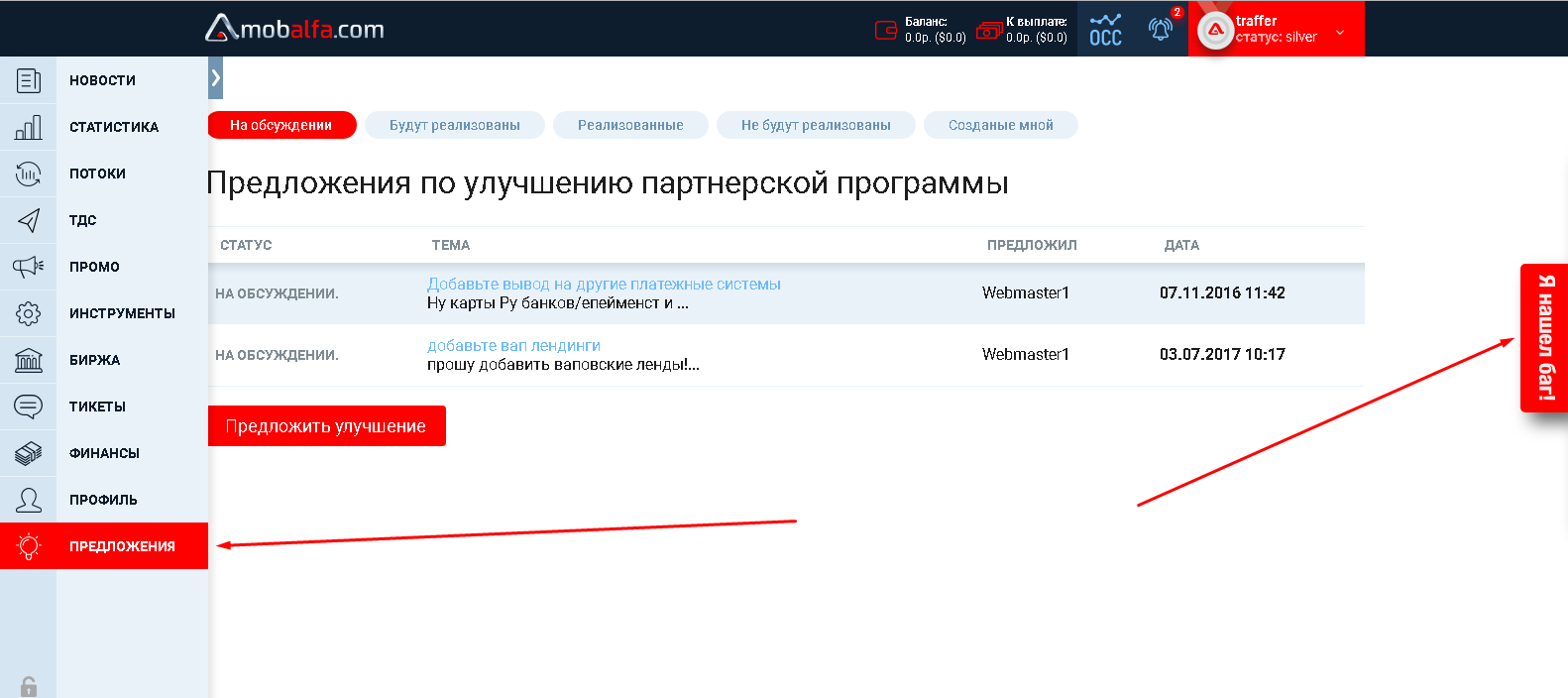Screen dimensions: 1568x698
Task: Click the exchange bank building icon
Action: pos(28,360)
